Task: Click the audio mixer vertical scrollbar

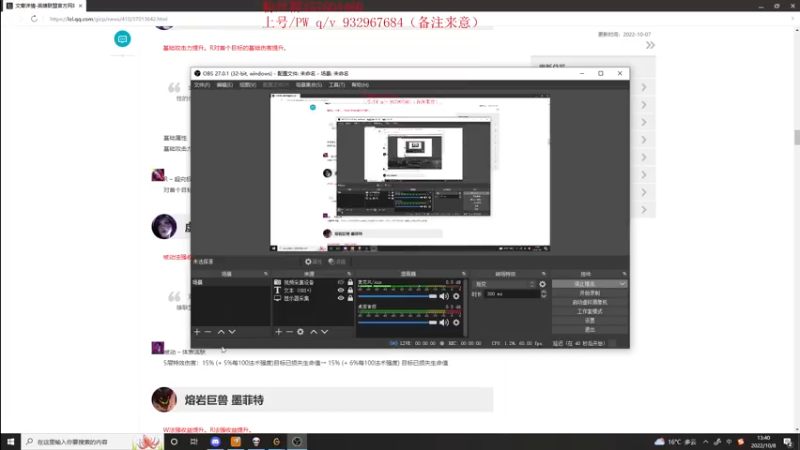Action: (465, 308)
